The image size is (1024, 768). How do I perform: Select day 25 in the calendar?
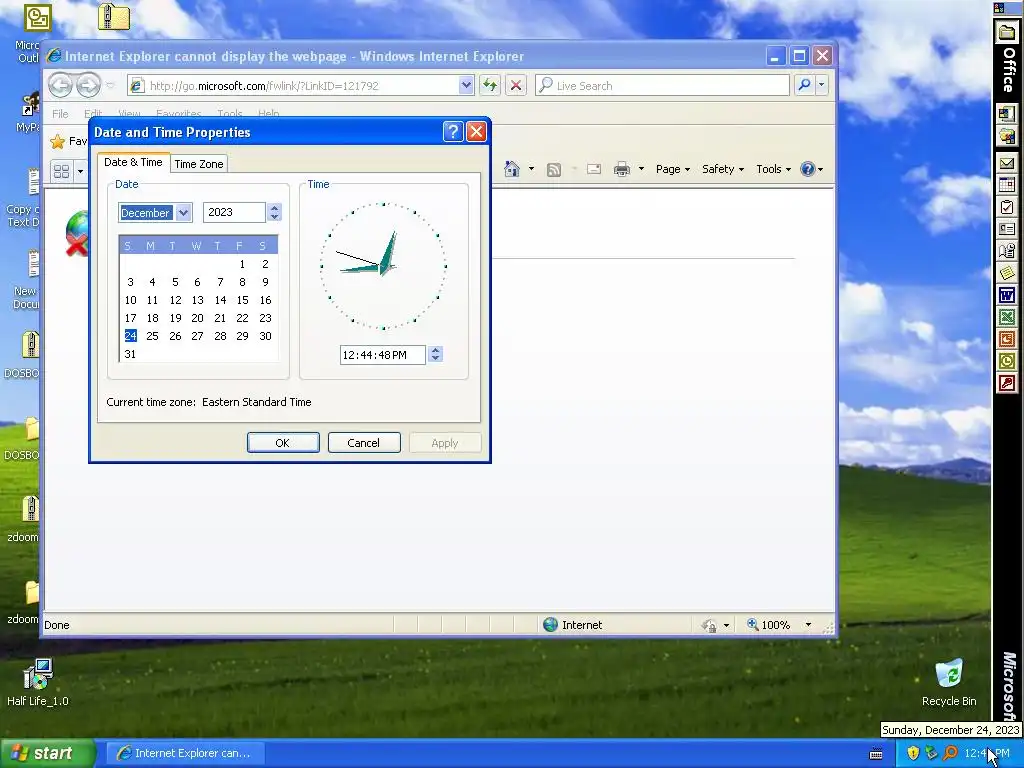click(x=152, y=336)
